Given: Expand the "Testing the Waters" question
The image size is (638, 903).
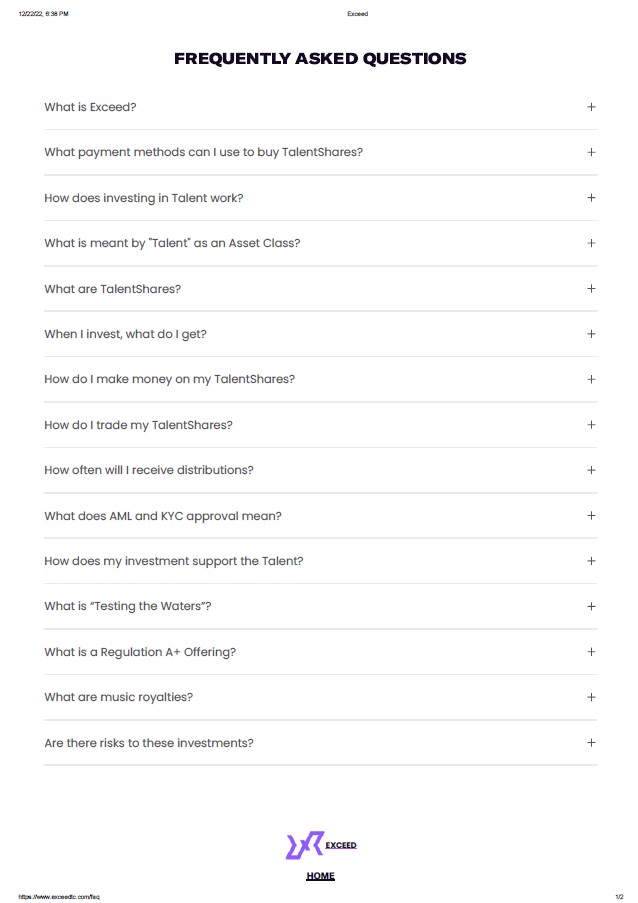Looking at the screenshot, I should pyautogui.click(x=127, y=607).
